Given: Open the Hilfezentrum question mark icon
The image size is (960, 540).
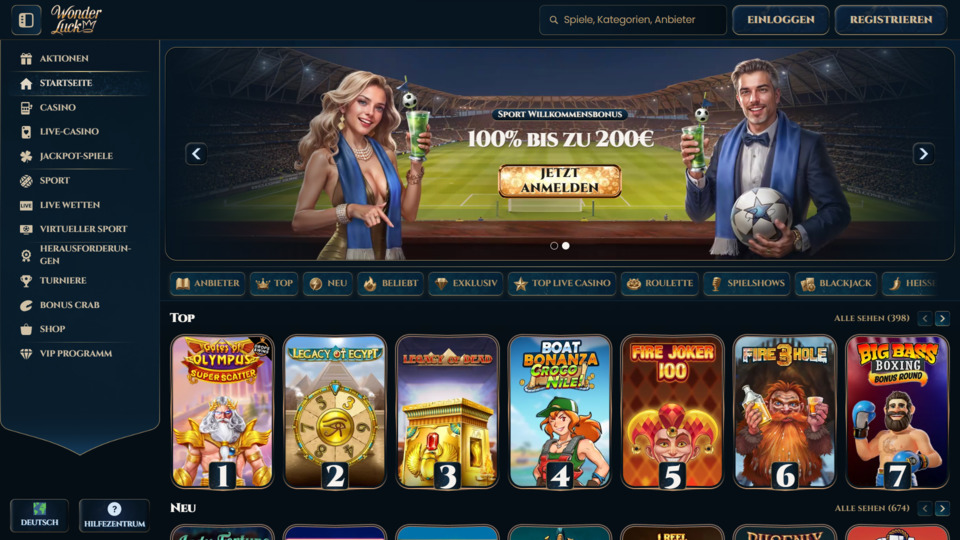Looking at the screenshot, I should pos(114,509).
